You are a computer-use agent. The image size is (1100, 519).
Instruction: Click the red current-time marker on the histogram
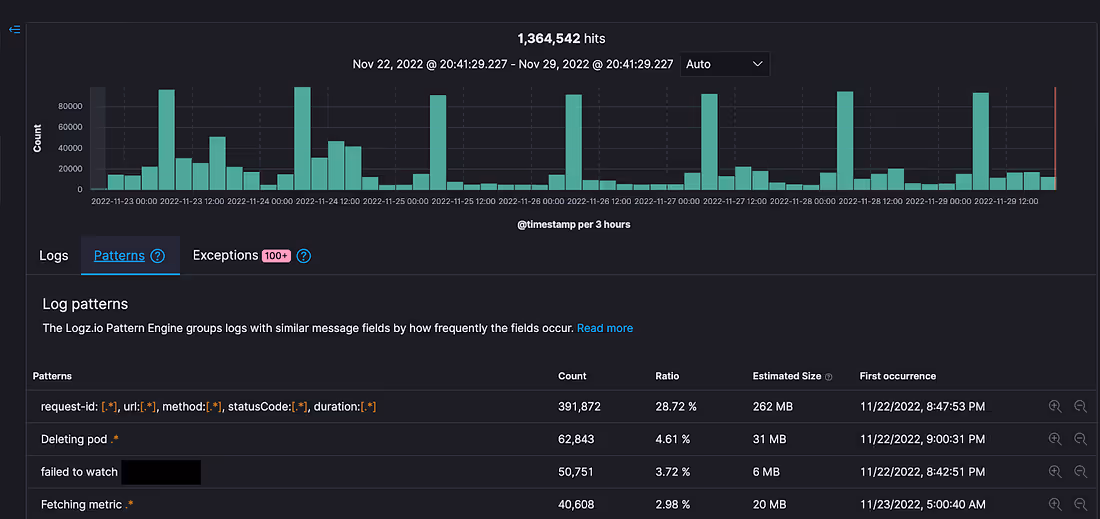1055,138
